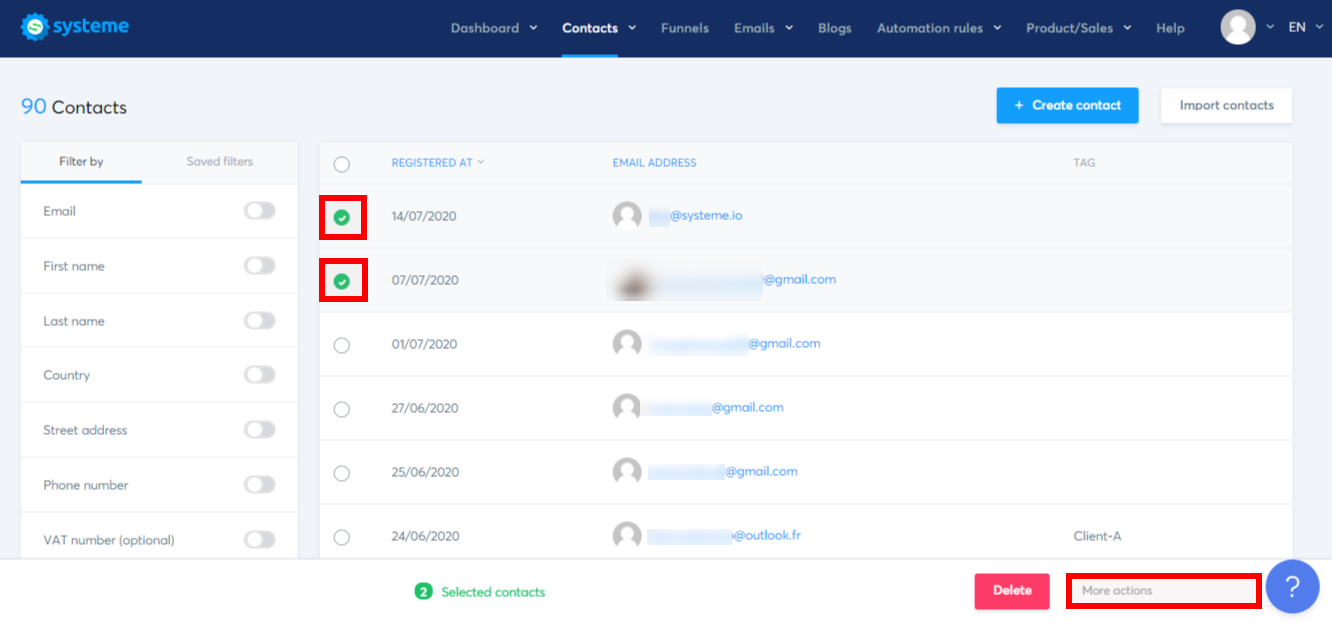
Task: Open the Contacts dropdown menu
Action: click(x=598, y=28)
